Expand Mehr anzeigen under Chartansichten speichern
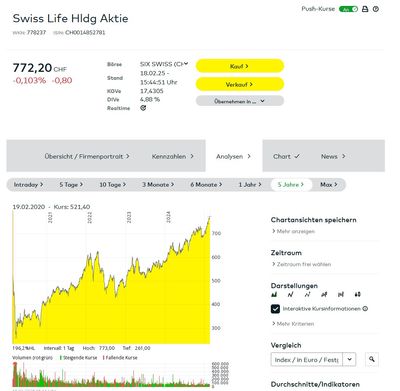Image resolution: width=400 pixels, height=391 pixels. [293, 231]
